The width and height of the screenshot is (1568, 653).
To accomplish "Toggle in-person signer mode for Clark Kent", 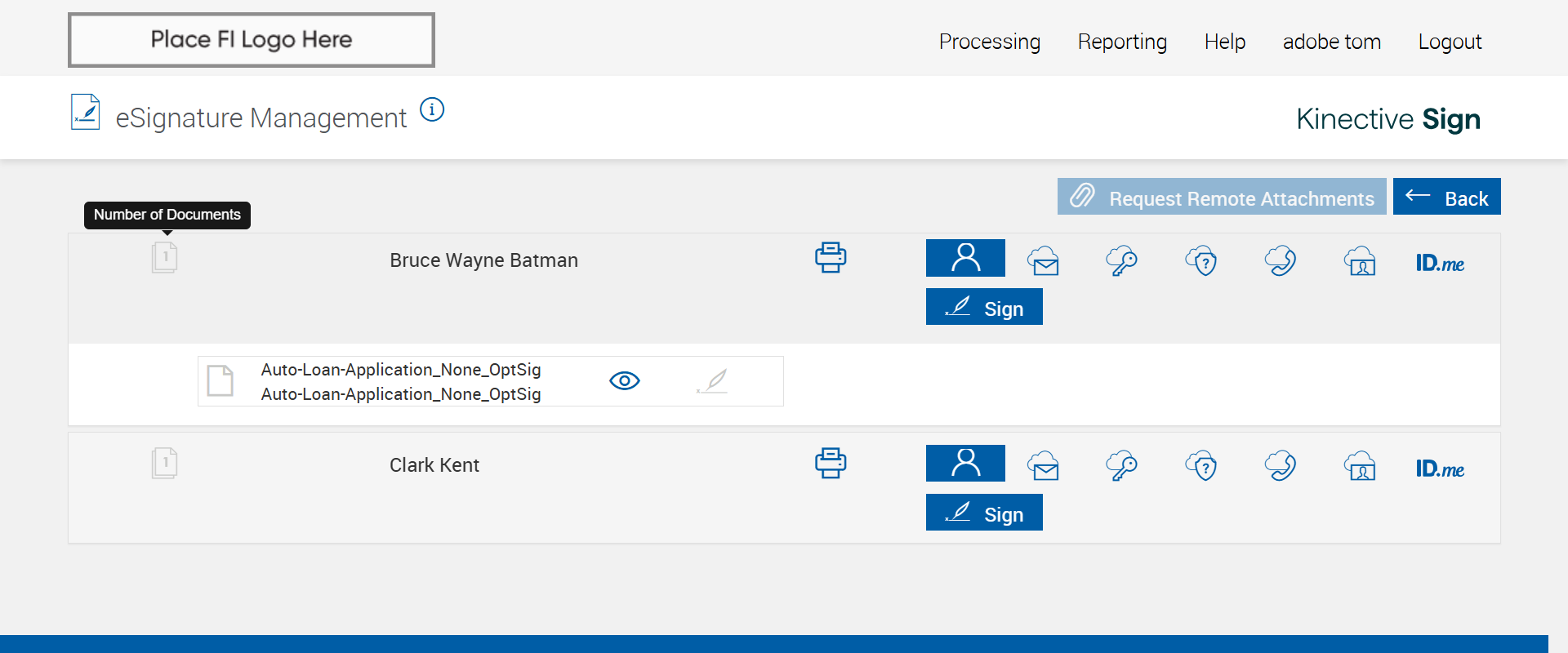I will 965,464.
